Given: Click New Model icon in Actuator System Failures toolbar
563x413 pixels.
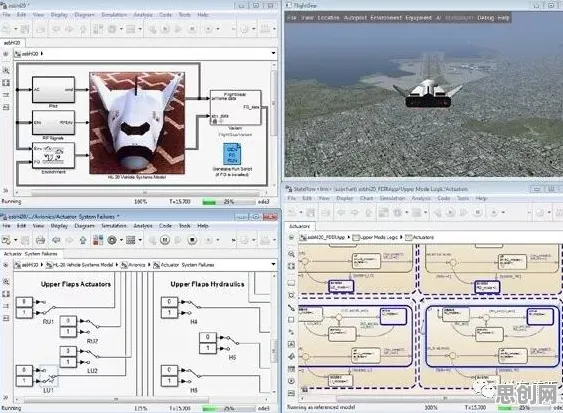Looking at the screenshot, I should [x=6, y=240].
